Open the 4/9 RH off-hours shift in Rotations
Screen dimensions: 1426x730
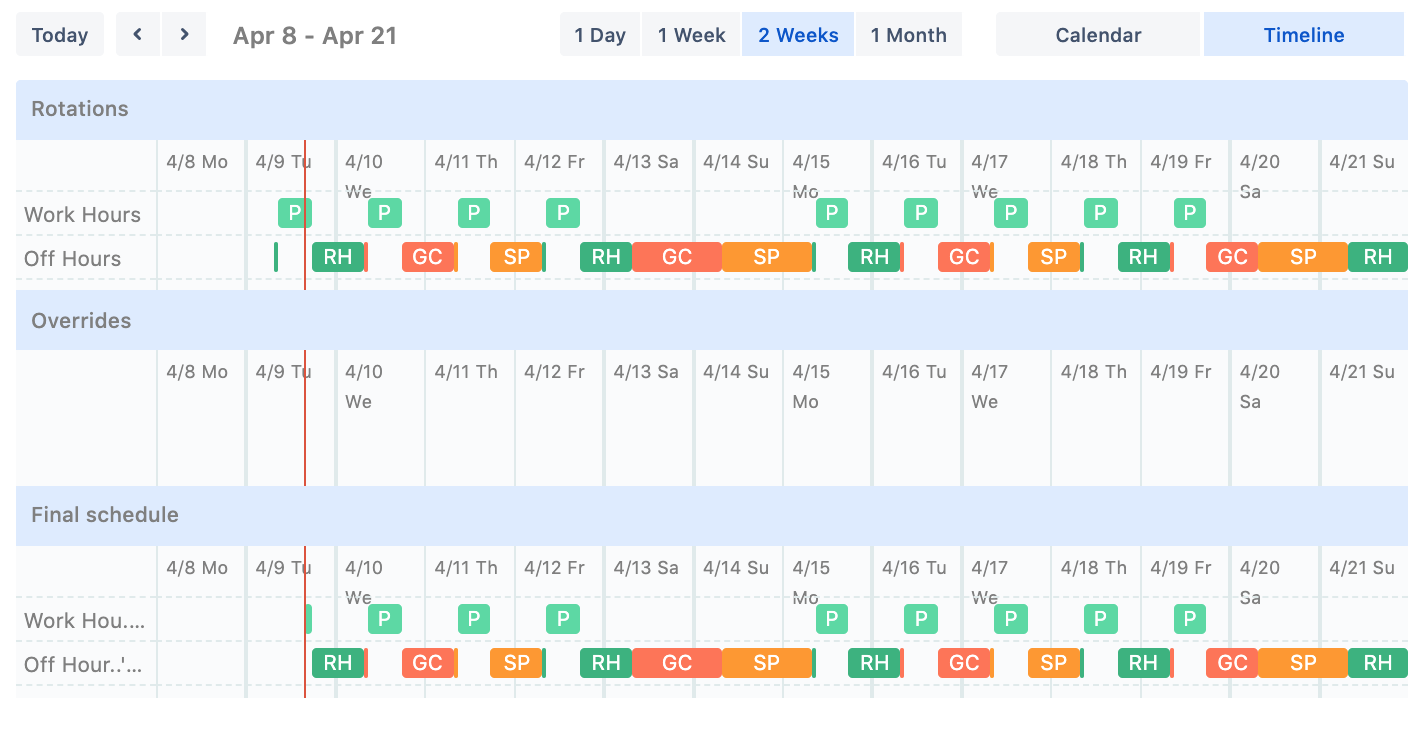coord(338,257)
